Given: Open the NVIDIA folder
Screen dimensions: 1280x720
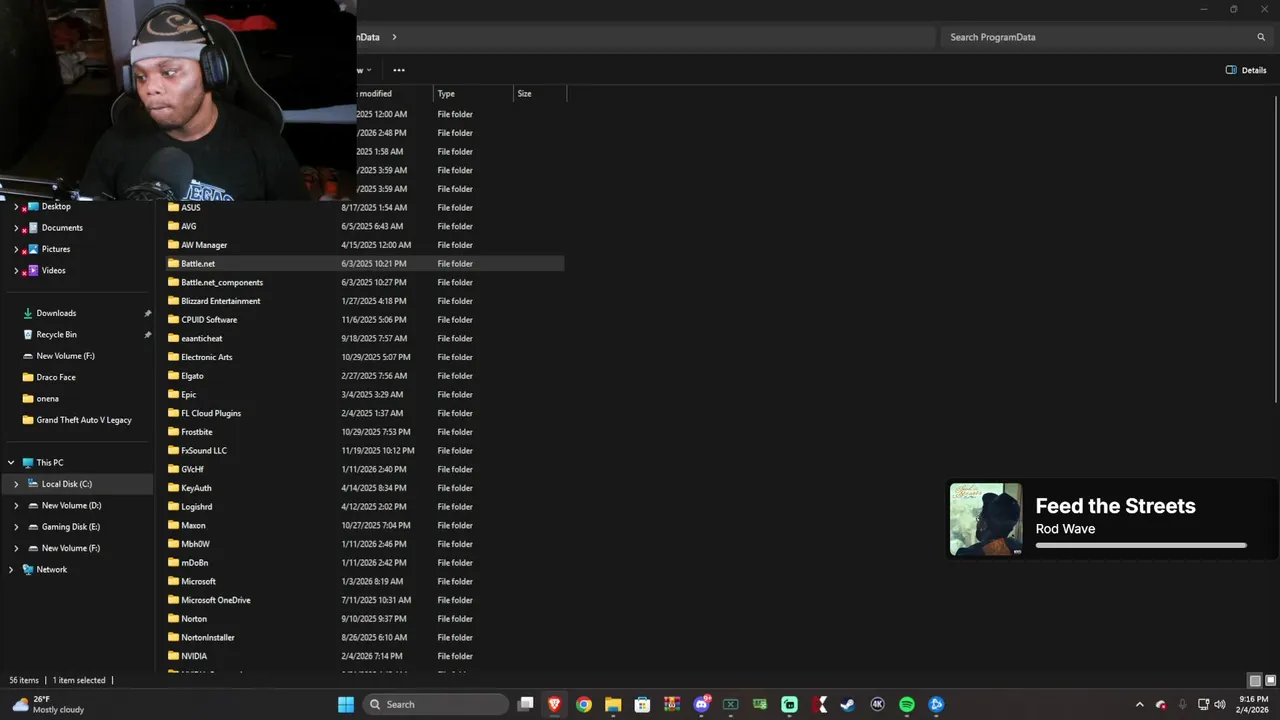Looking at the screenshot, I should (193, 656).
